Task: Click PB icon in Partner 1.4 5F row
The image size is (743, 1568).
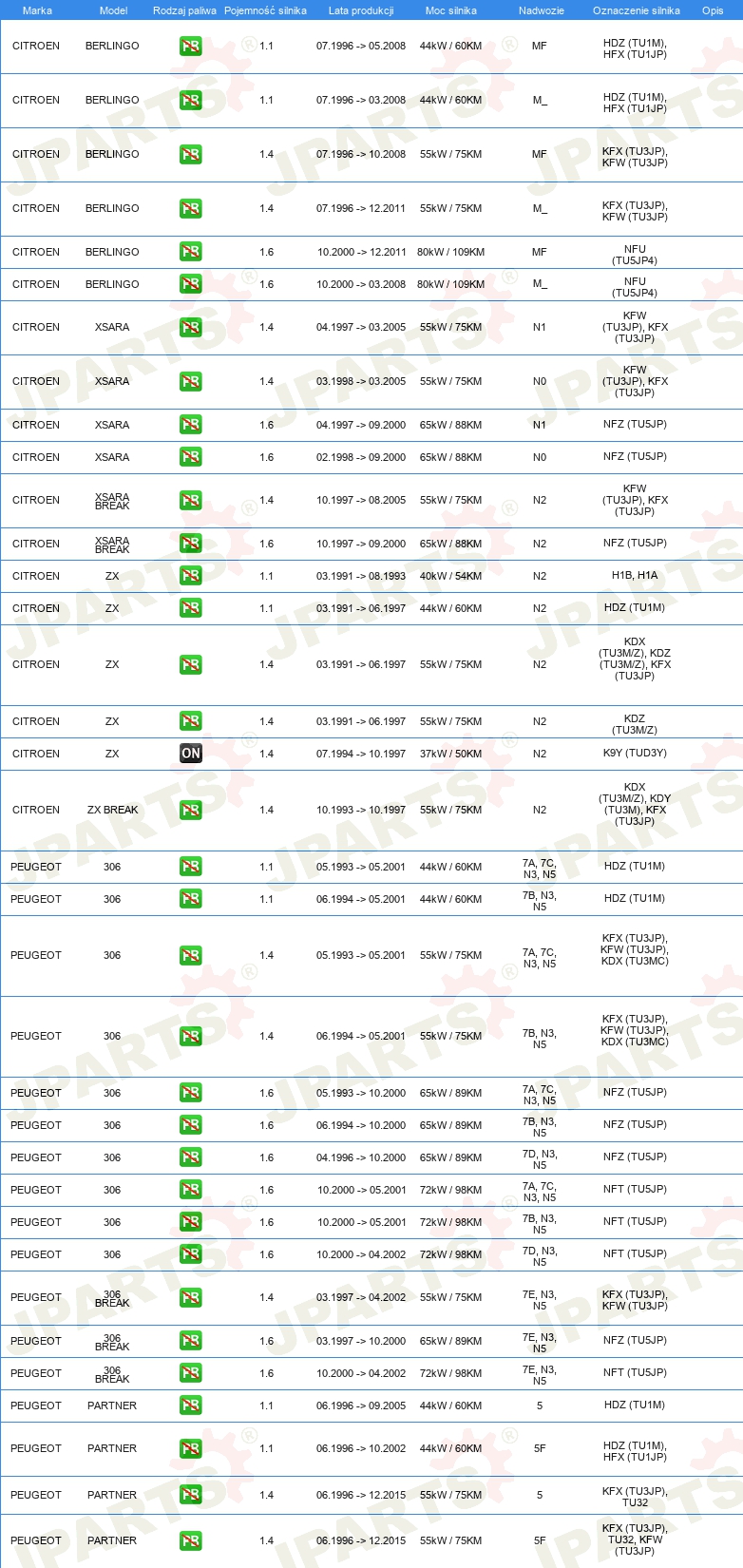Action: (191, 1540)
